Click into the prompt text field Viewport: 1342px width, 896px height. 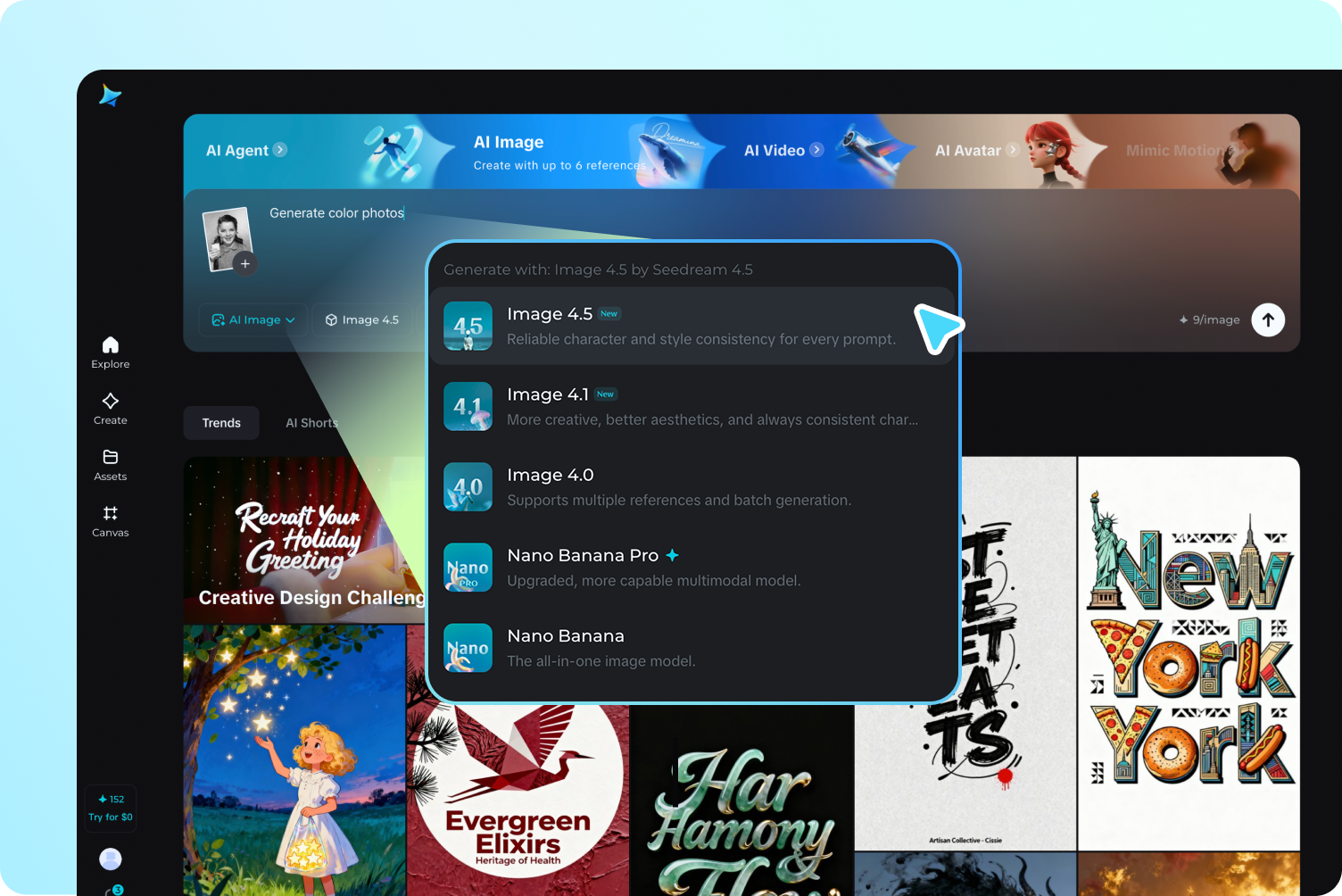337,213
